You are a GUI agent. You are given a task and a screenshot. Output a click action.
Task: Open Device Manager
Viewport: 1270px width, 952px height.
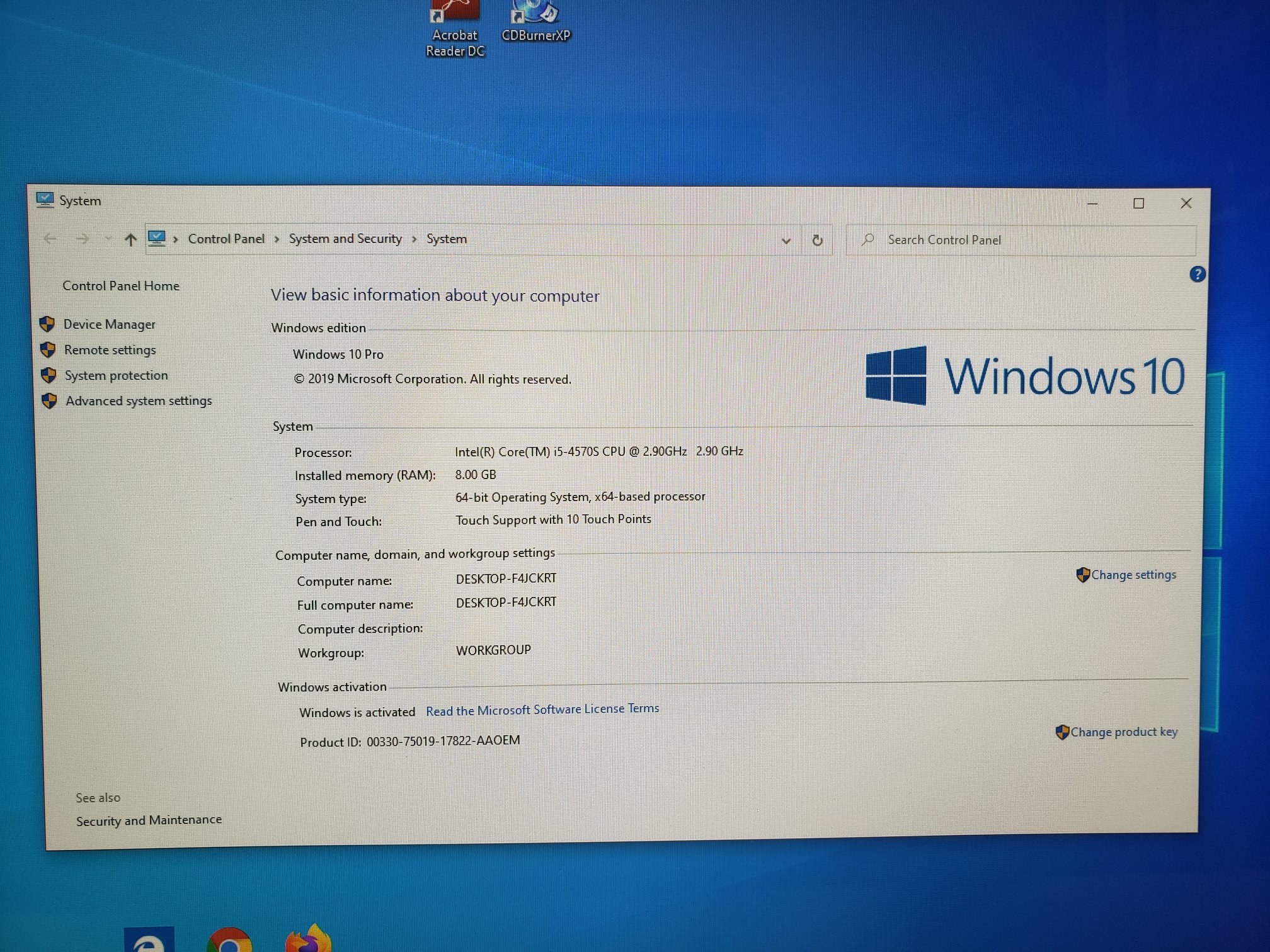(x=110, y=324)
